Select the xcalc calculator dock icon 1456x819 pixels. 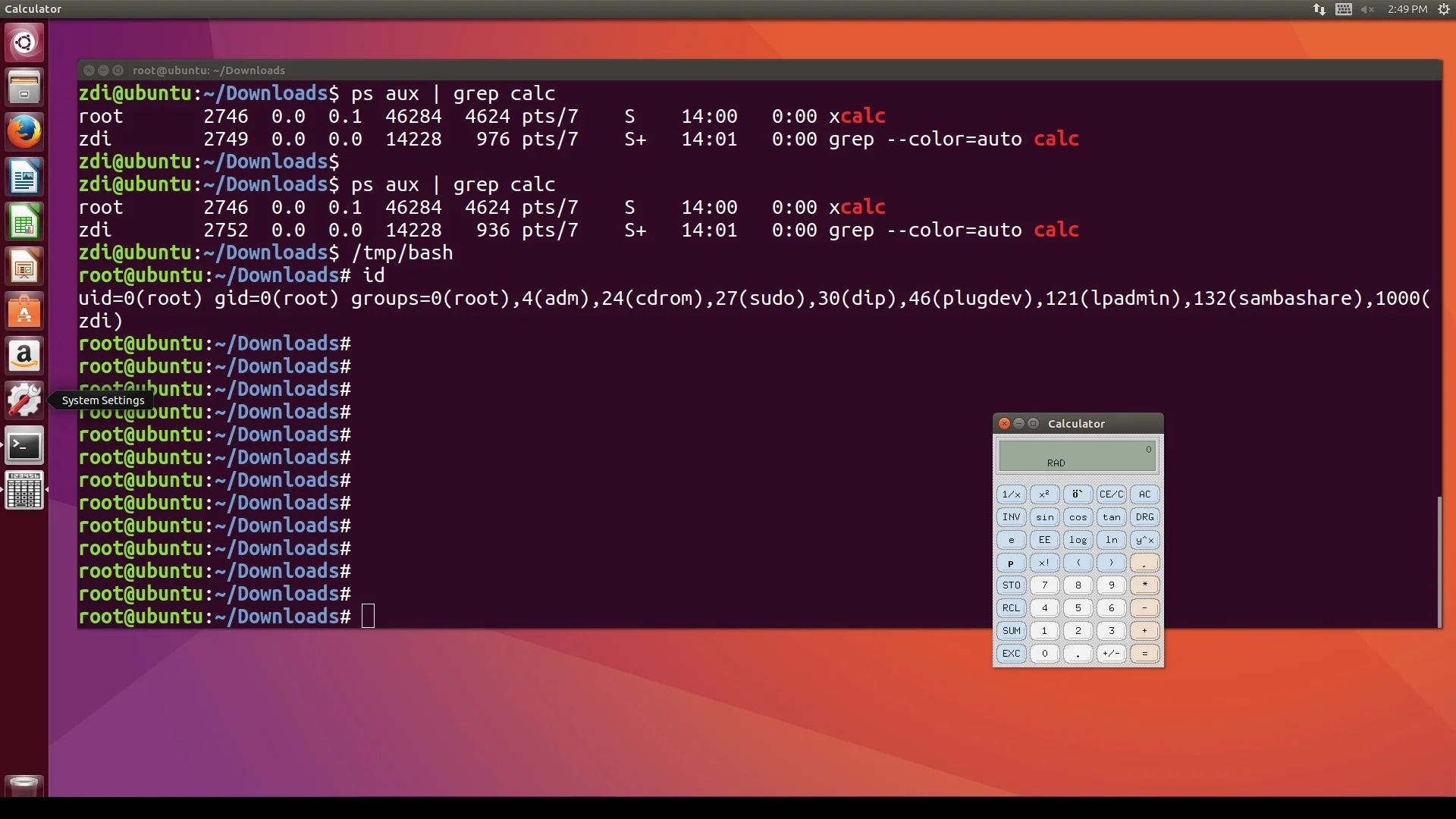pos(24,491)
